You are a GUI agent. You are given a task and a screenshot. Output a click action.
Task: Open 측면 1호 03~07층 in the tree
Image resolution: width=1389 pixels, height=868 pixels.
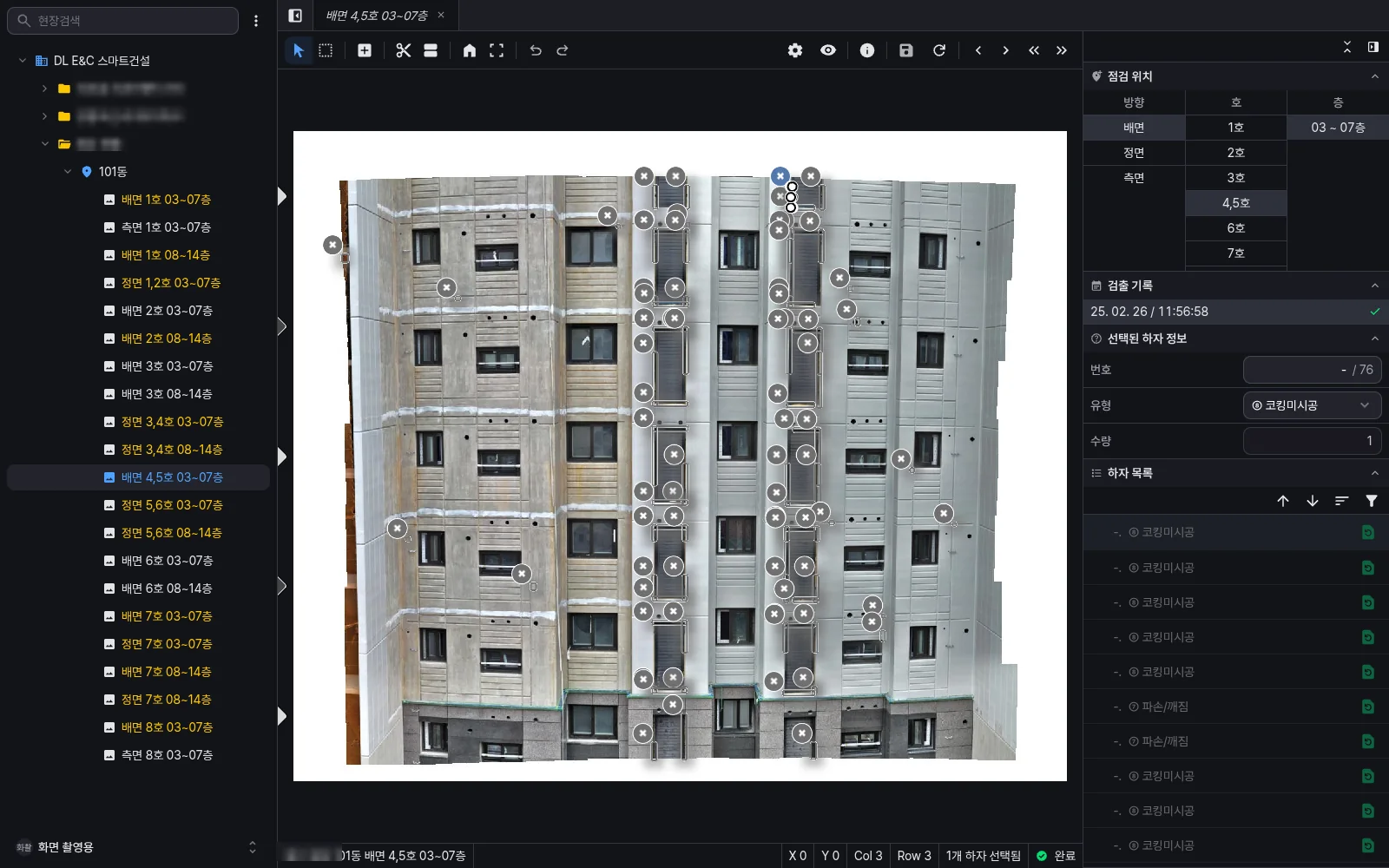(166, 227)
